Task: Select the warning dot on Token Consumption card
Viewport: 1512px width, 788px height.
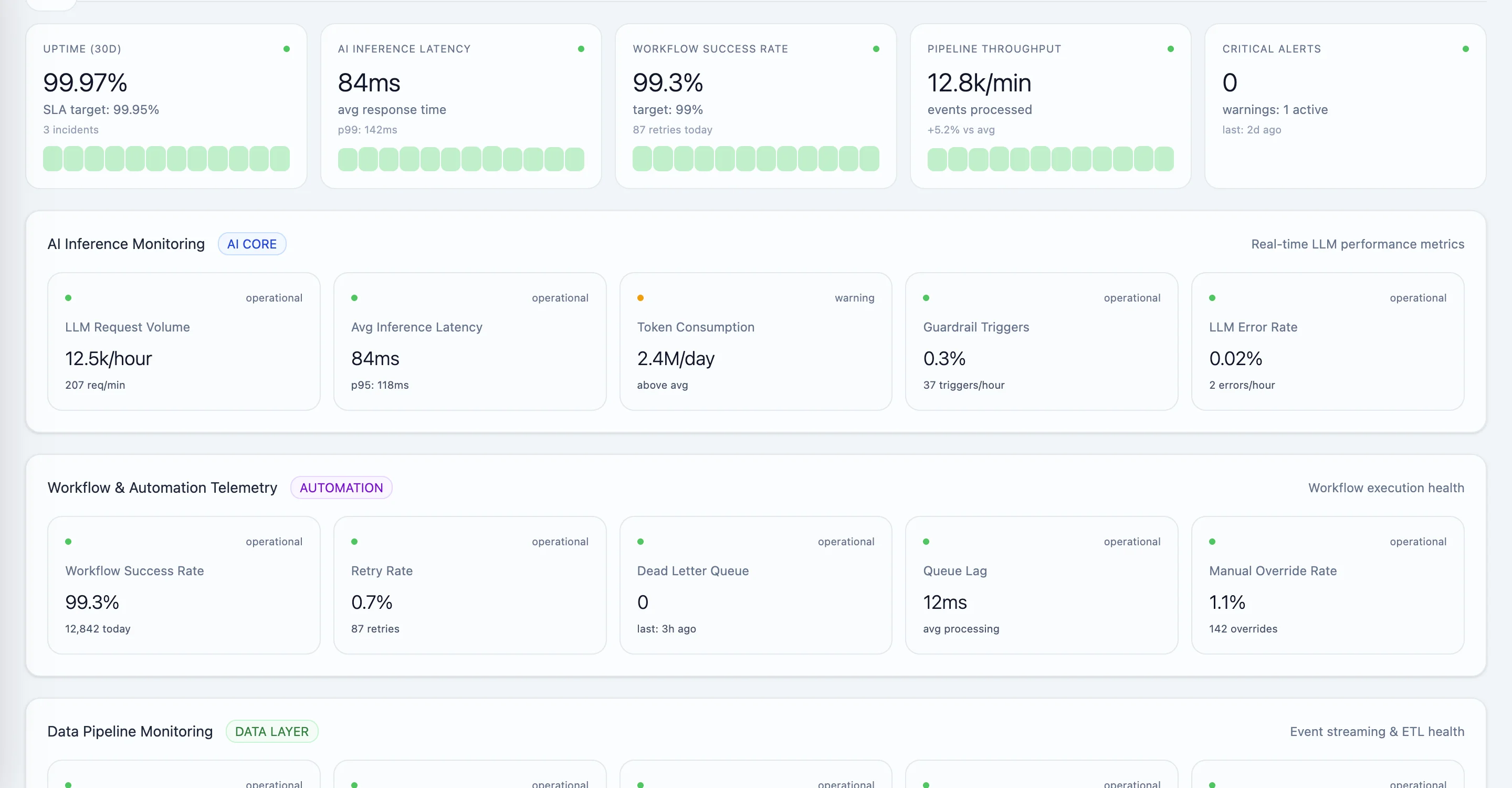Action: pos(640,298)
